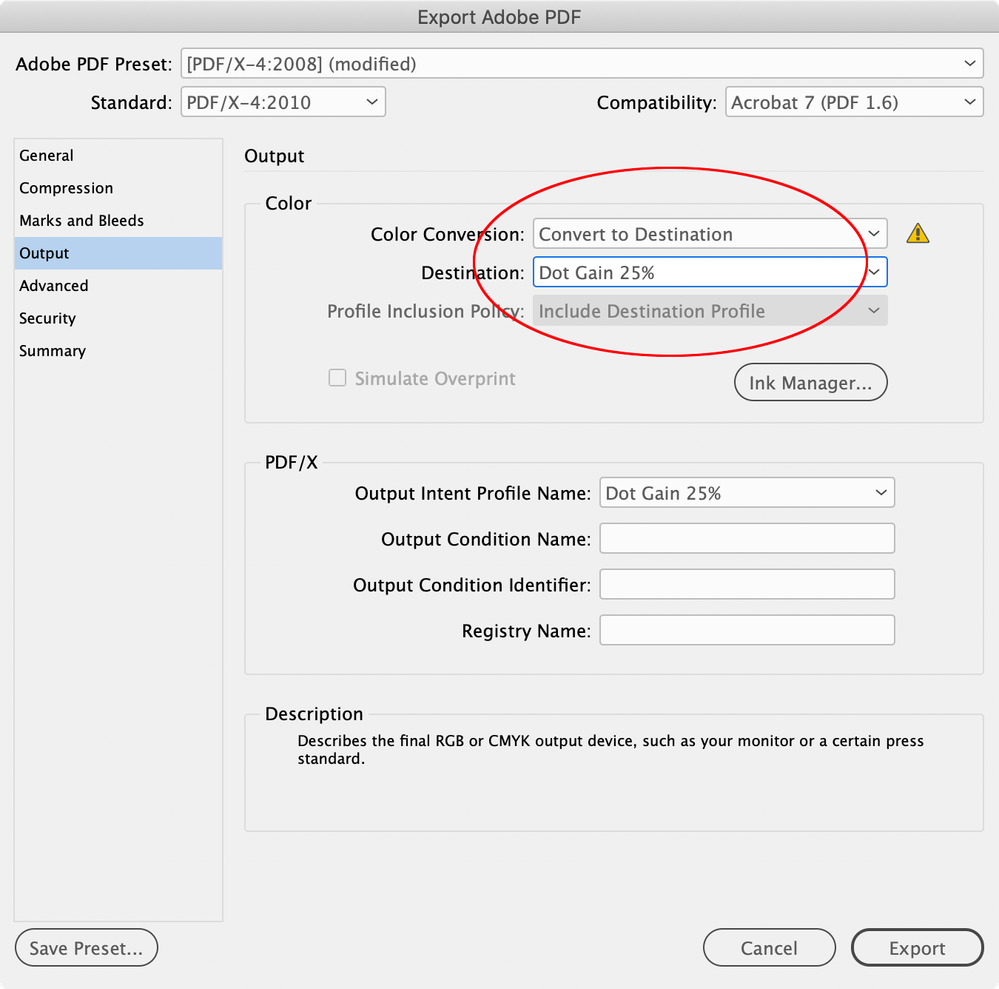Open the Standard PDF/X-4:2010 dropdown

[x=283, y=102]
